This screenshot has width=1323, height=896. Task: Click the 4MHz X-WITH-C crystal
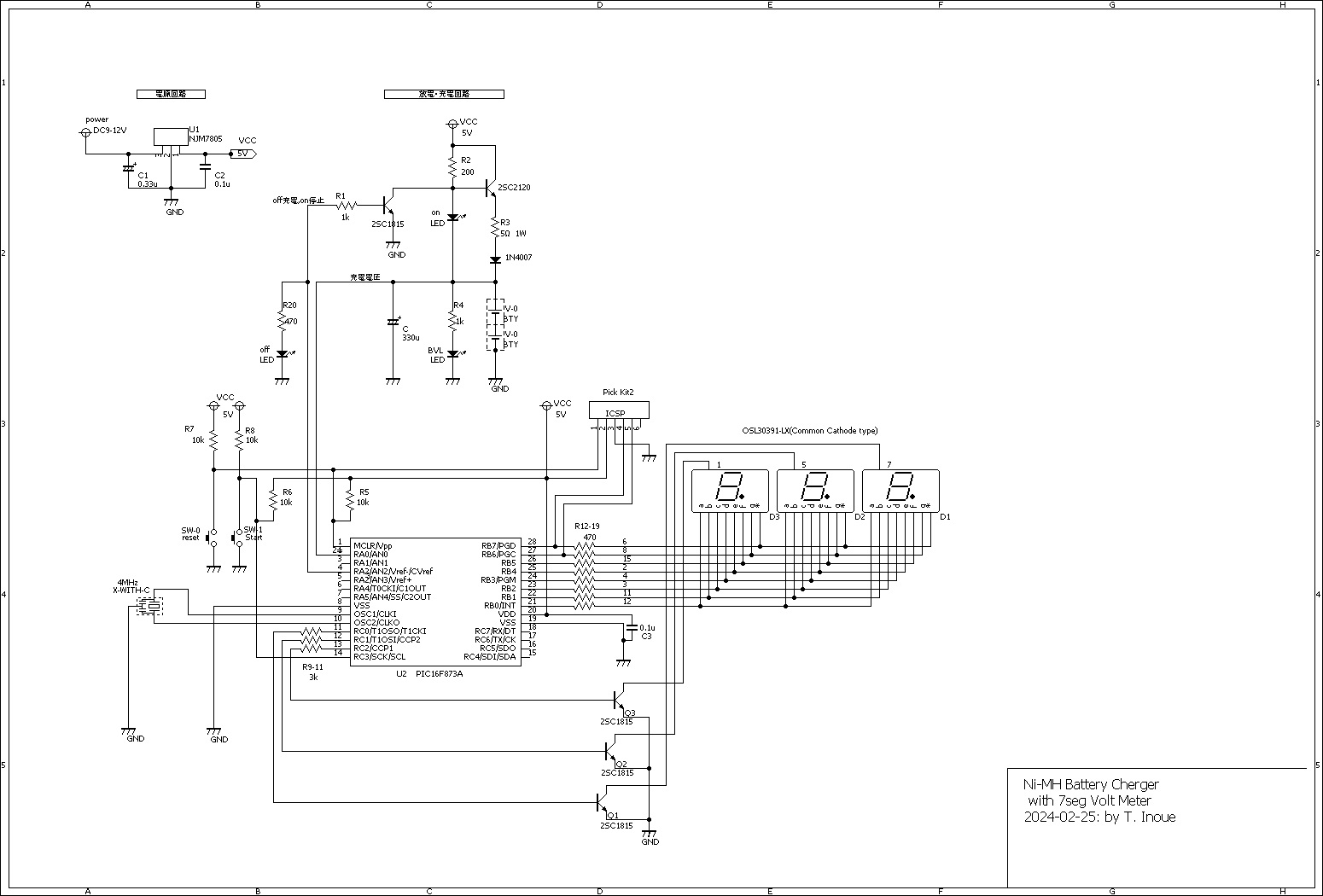[150, 606]
